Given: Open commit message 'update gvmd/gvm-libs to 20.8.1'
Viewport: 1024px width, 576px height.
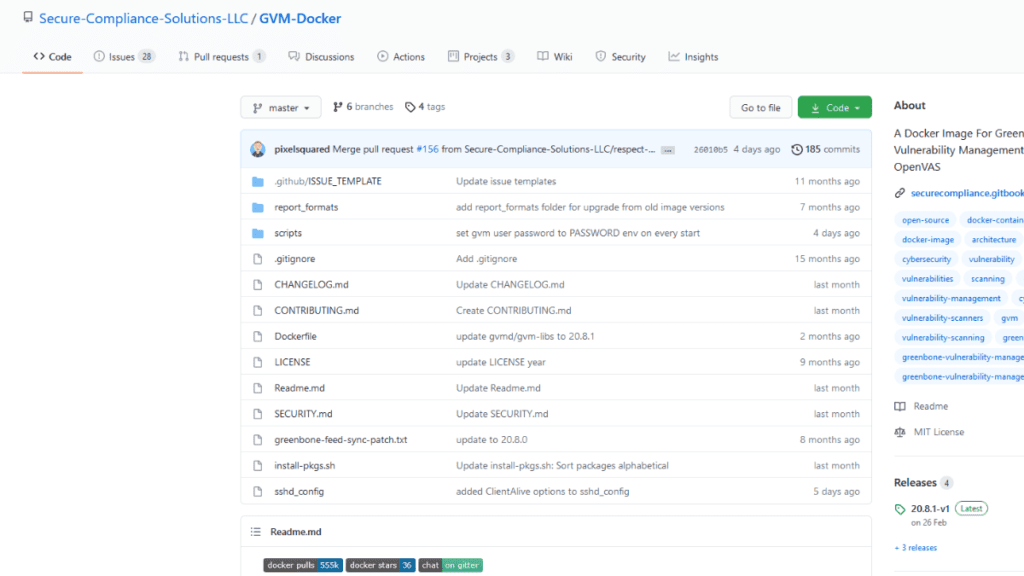Looking at the screenshot, I should point(525,336).
